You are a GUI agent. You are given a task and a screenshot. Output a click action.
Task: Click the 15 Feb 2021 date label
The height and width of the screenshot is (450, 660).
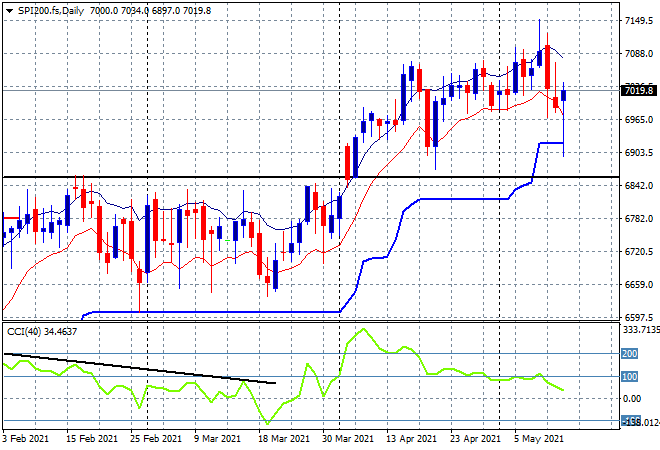click(92, 439)
